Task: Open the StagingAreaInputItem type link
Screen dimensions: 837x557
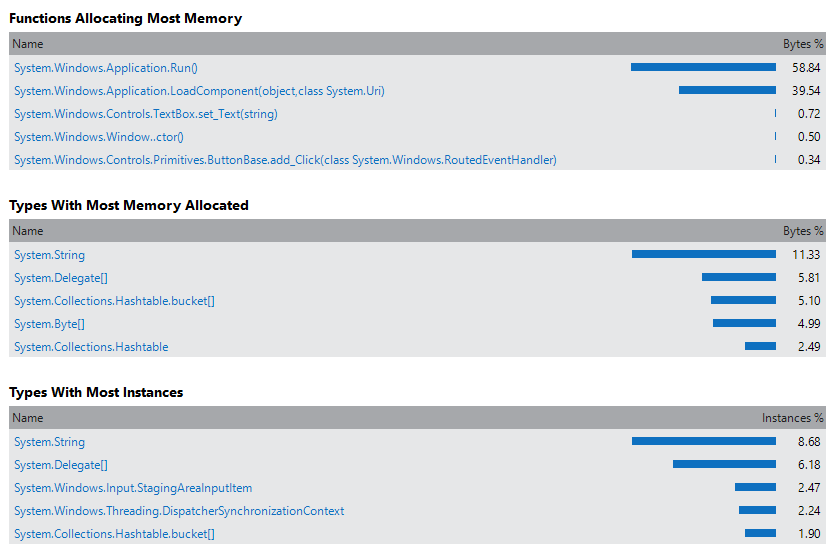Action: coord(133,488)
